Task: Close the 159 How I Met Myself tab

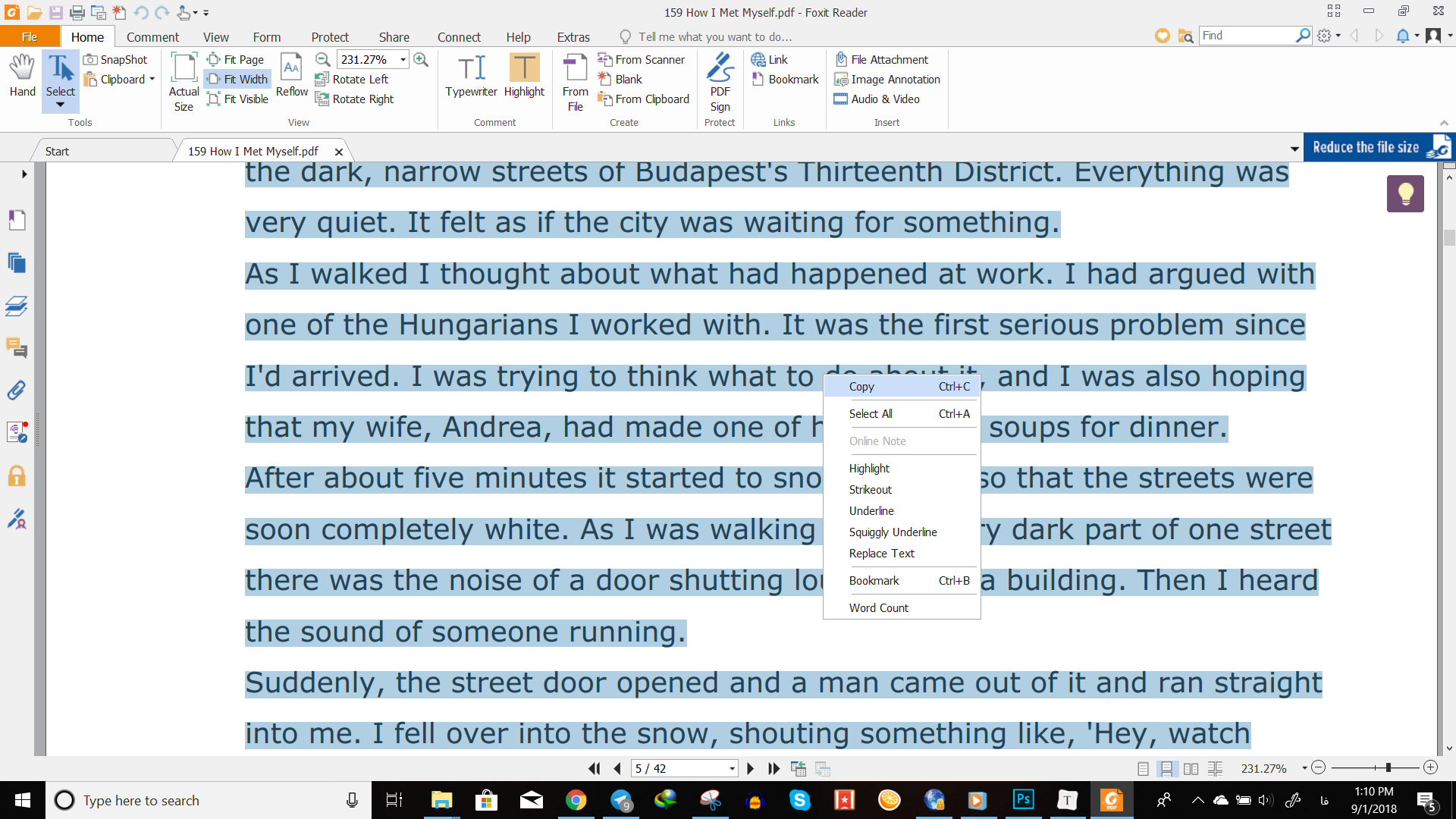Action: pyautogui.click(x=339, y=152)
